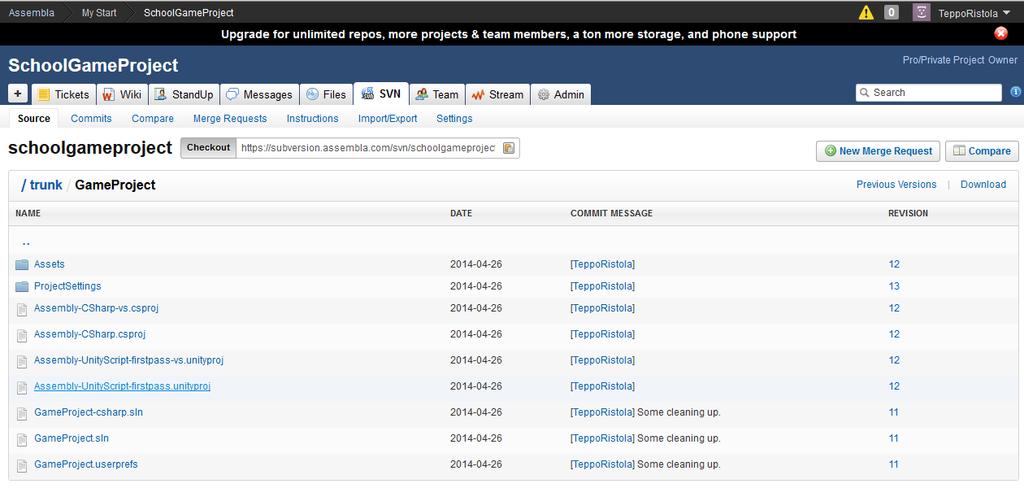The height and width of the screenshot is (488, 1024).
Task: Click file icon beside Assembly-UnityScript-firstpass-vs.unityproj
Action: pyautogui.click(x=22, y=361)
